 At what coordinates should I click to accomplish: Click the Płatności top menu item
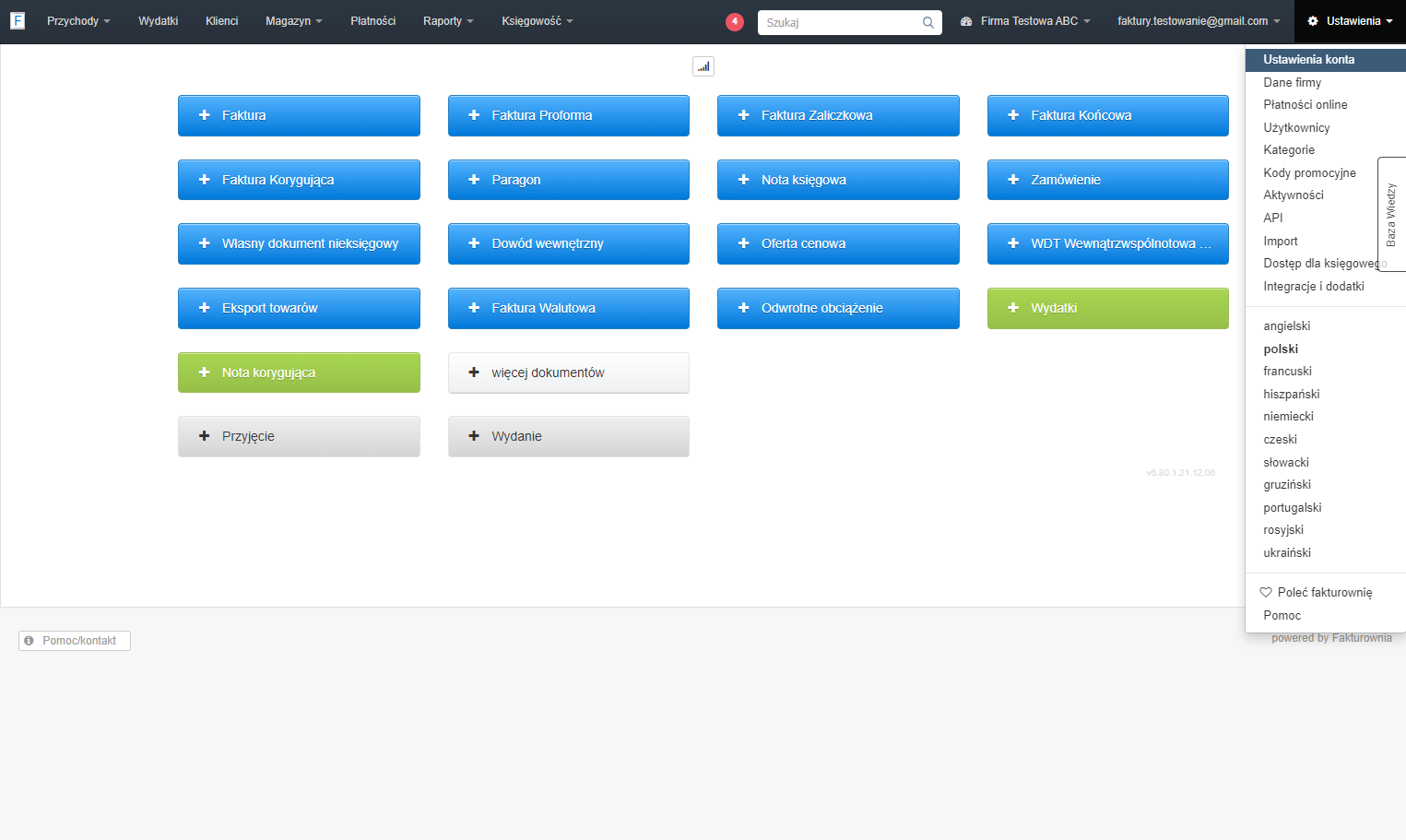coord(372,21)
